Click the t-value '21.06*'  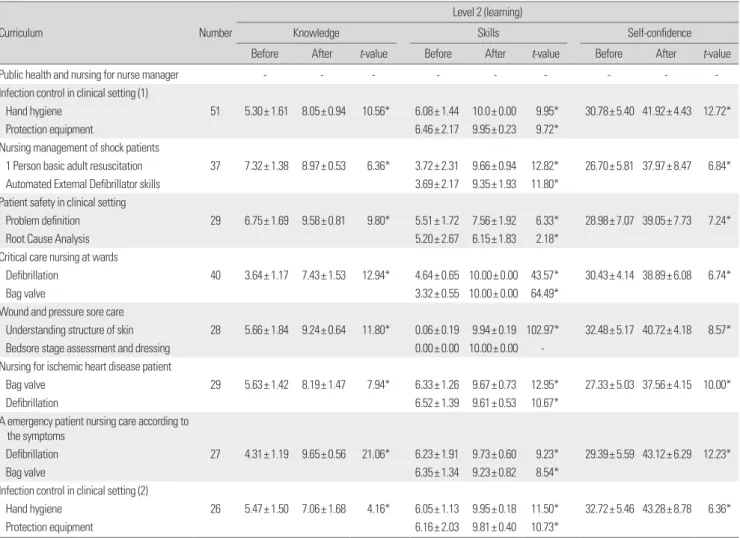coord(376,454)
